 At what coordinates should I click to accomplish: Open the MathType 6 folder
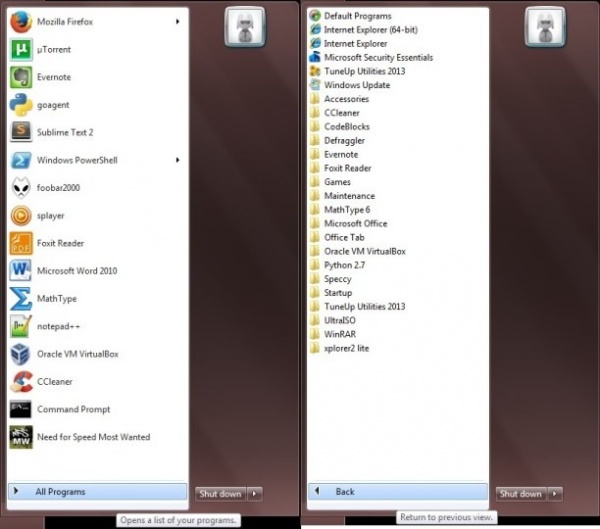pyautogui.click(x=398, y=210)
